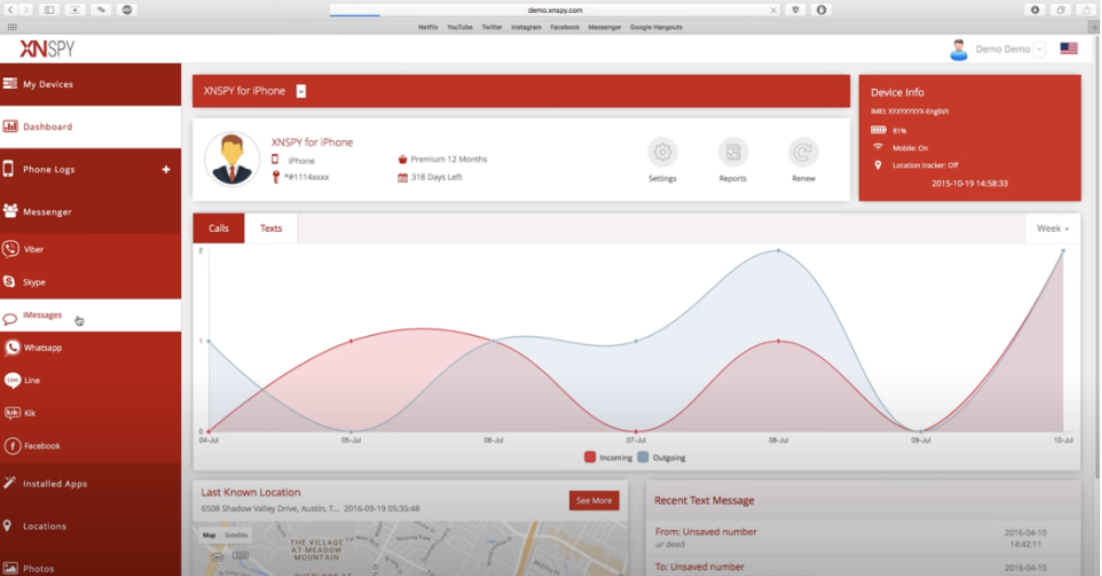Click 318 Days Left text
The image size is (1102, 576).
(436, 177)
